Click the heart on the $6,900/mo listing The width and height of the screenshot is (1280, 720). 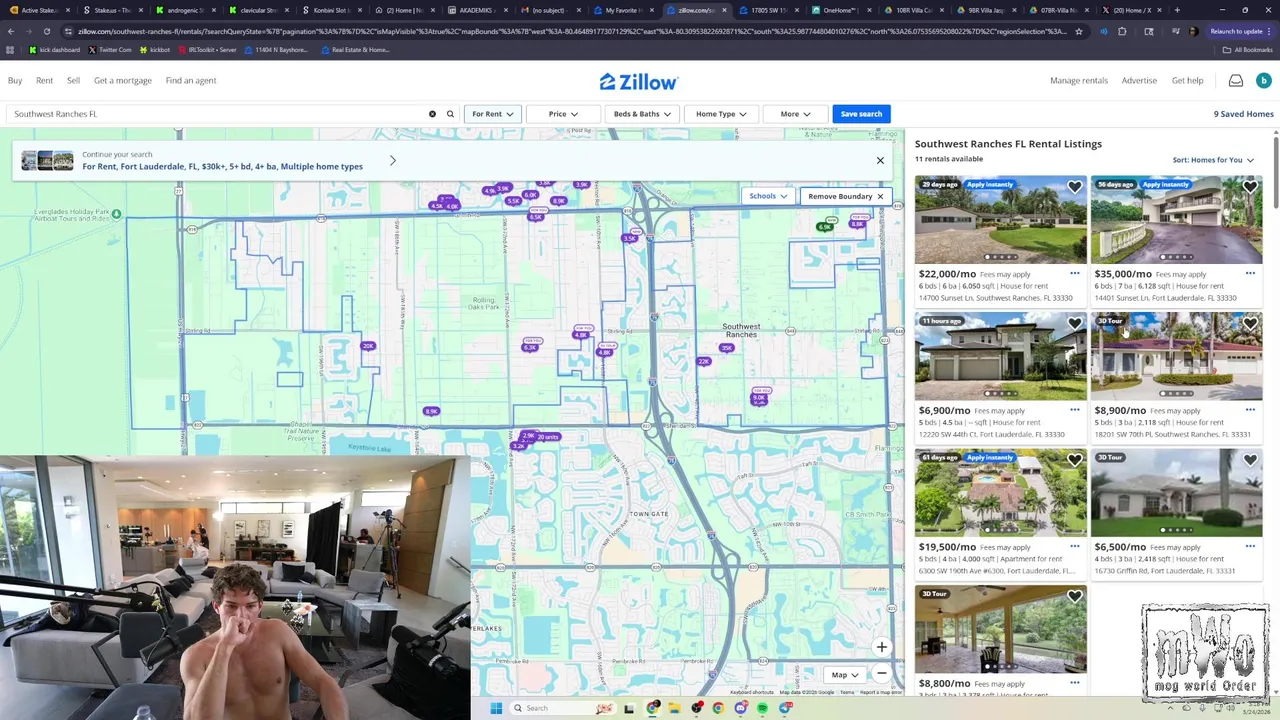[x=1074, y=324]
